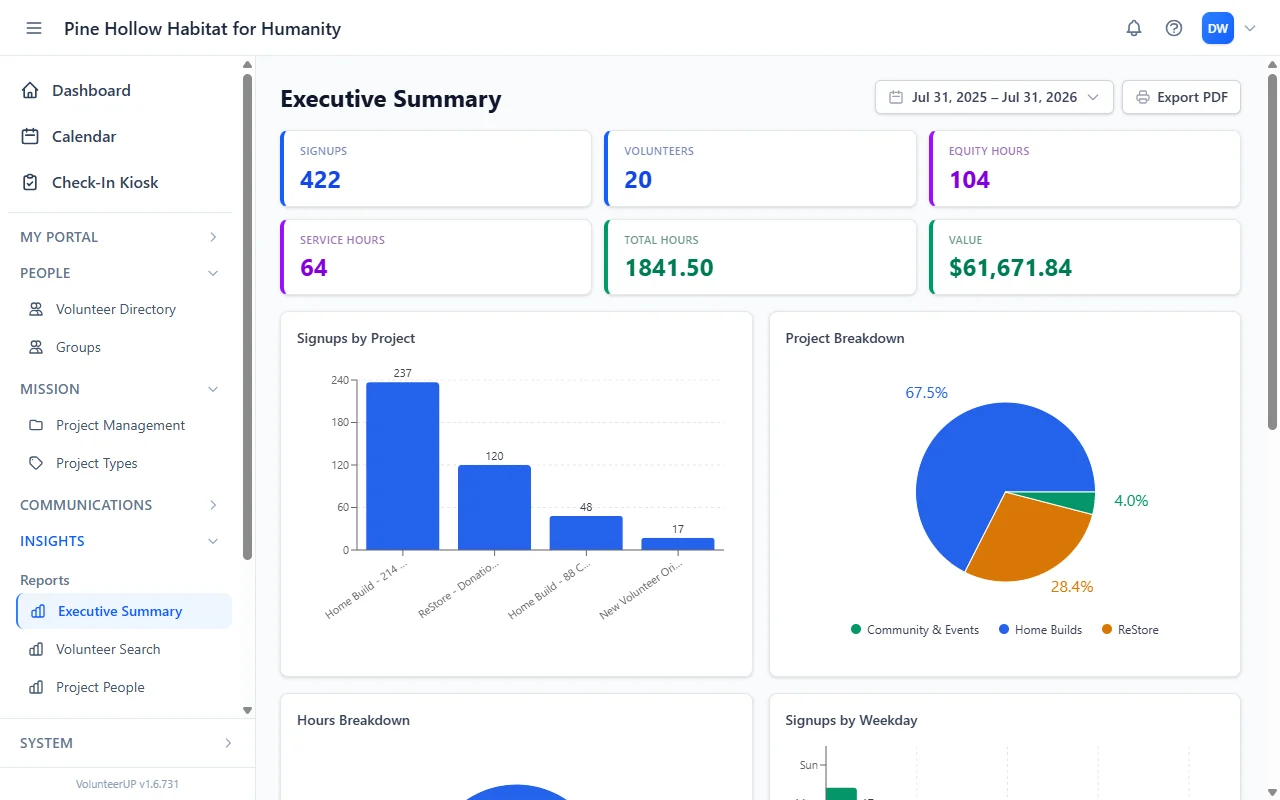Click the Groups people icon

tap(36, 347)
